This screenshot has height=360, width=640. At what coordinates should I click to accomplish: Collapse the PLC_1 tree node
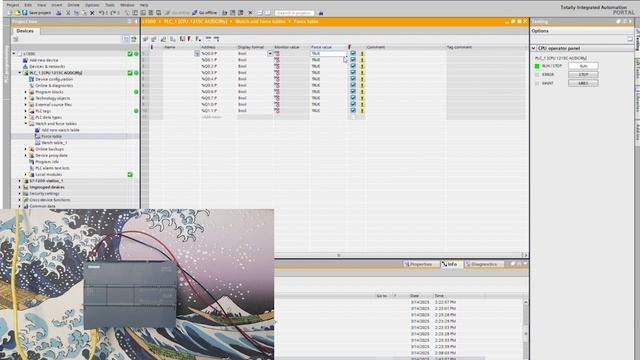(x=20, y=73)
